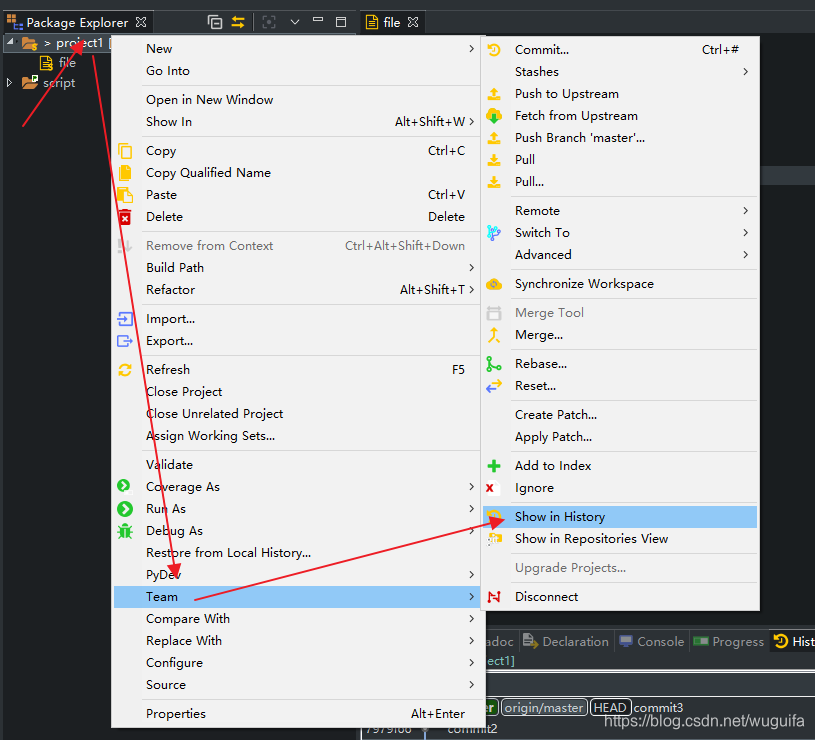
Task: Click the Fetch from Upstream icon
Action: pos(494,116)
